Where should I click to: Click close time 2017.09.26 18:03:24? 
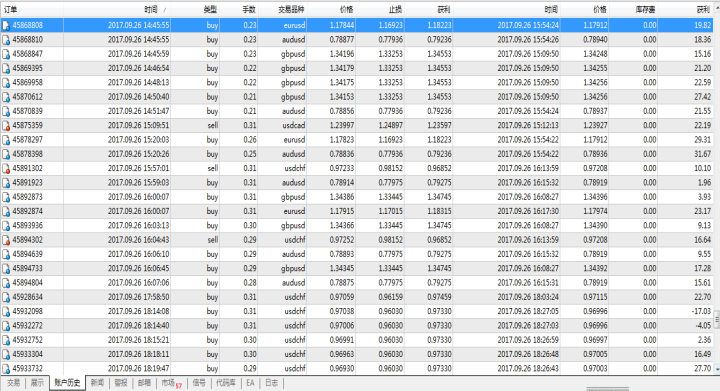[528, 297]
